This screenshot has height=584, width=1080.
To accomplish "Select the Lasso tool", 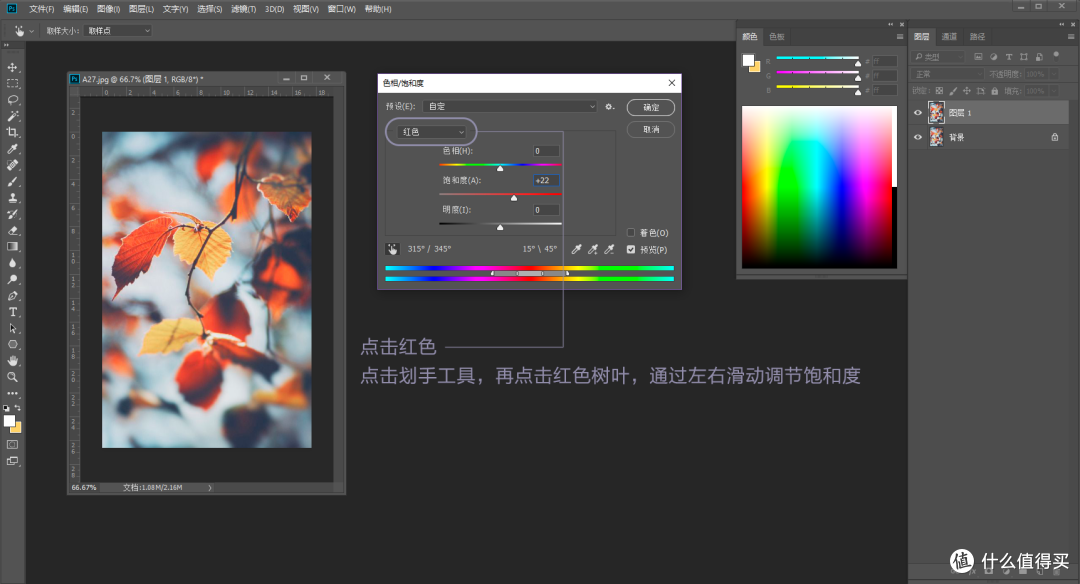I will coord(13,99).
